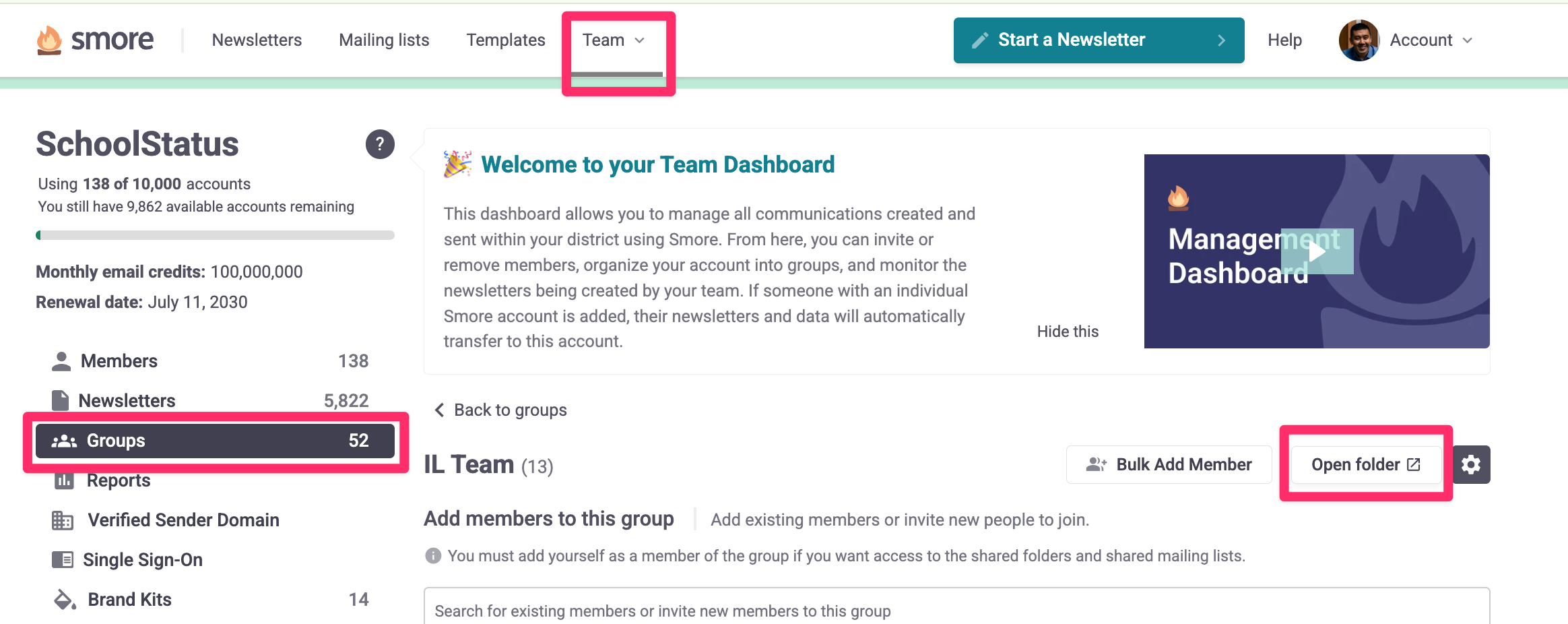Open the Mailing lists nav item
The height and width of the screenshot is (624, 1568).
point(384,40)
